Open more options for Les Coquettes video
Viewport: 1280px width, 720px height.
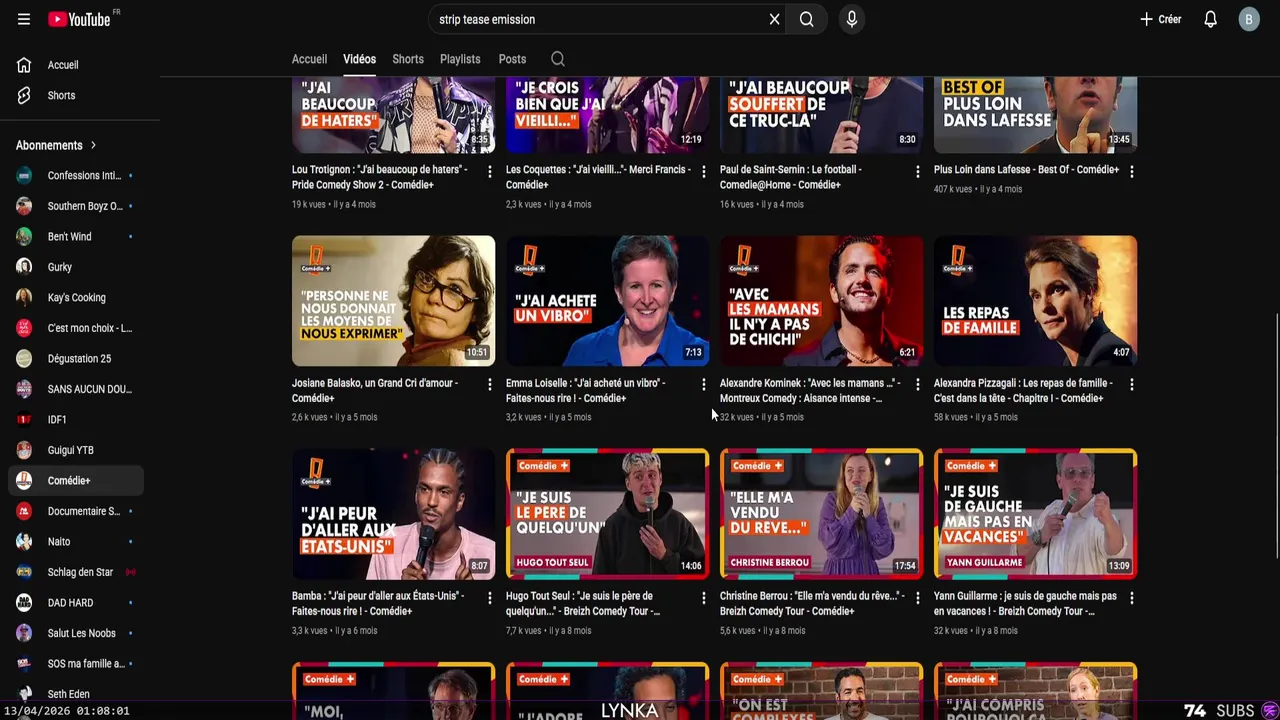click(x=703, y=172)
